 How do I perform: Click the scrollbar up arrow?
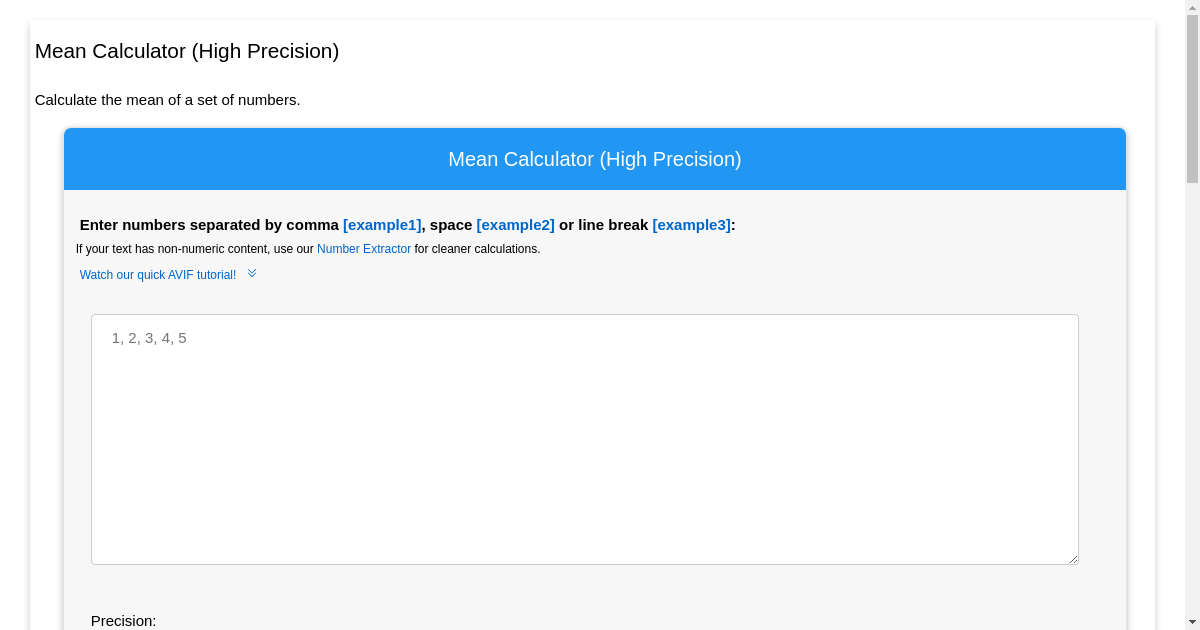click(x=1192, y=7)
